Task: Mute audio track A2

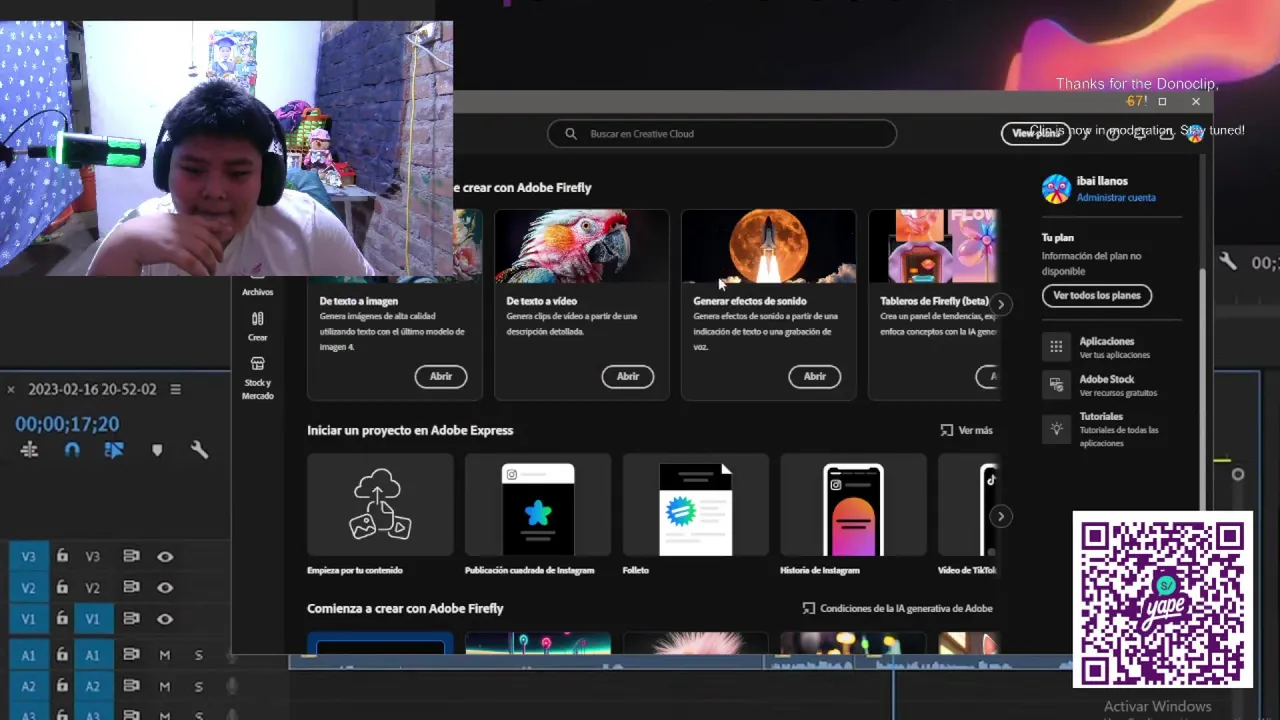Action: [165, 686]
